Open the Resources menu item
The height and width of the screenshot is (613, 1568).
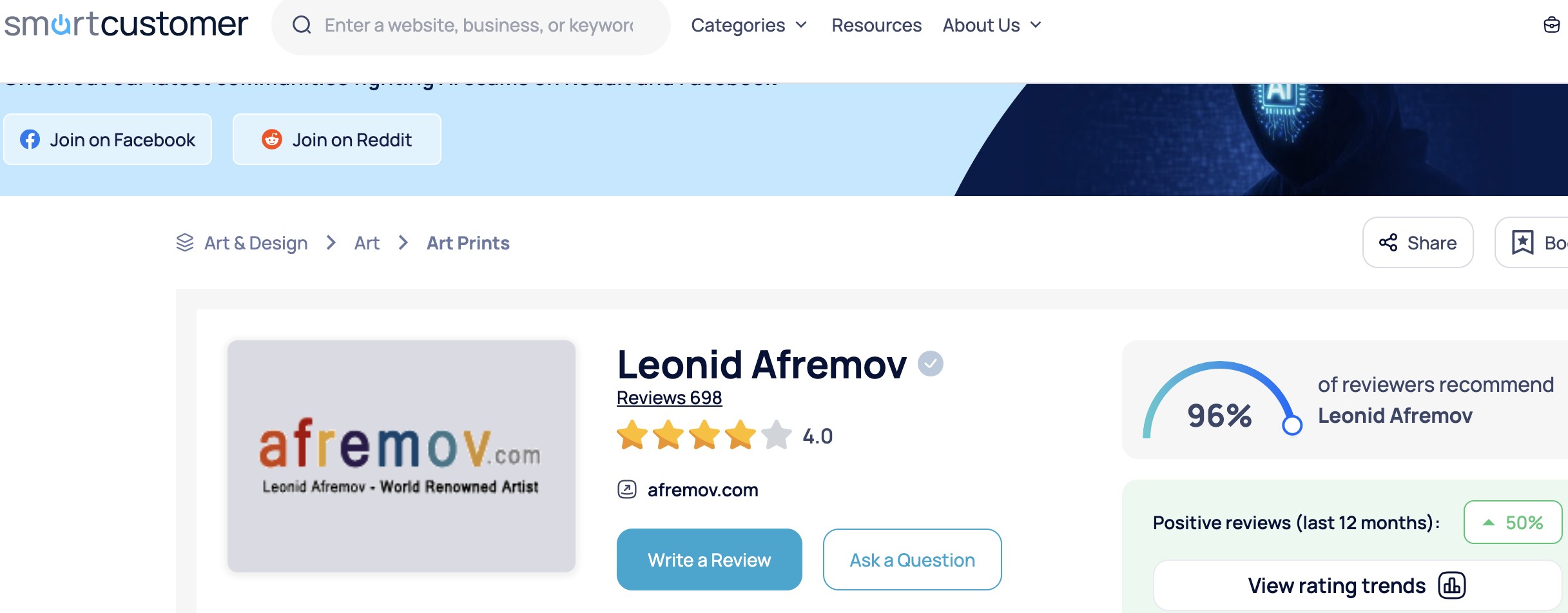click(876, 25)
